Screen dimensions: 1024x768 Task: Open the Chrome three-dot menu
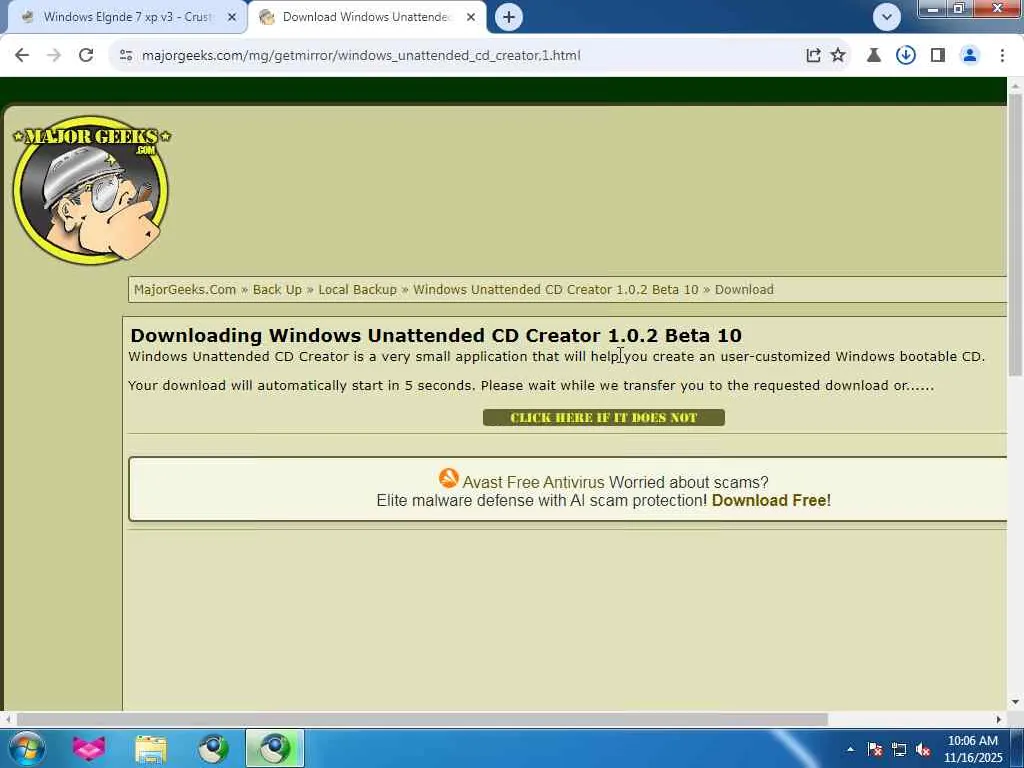pyautogui.click(x=1002, y=56)
